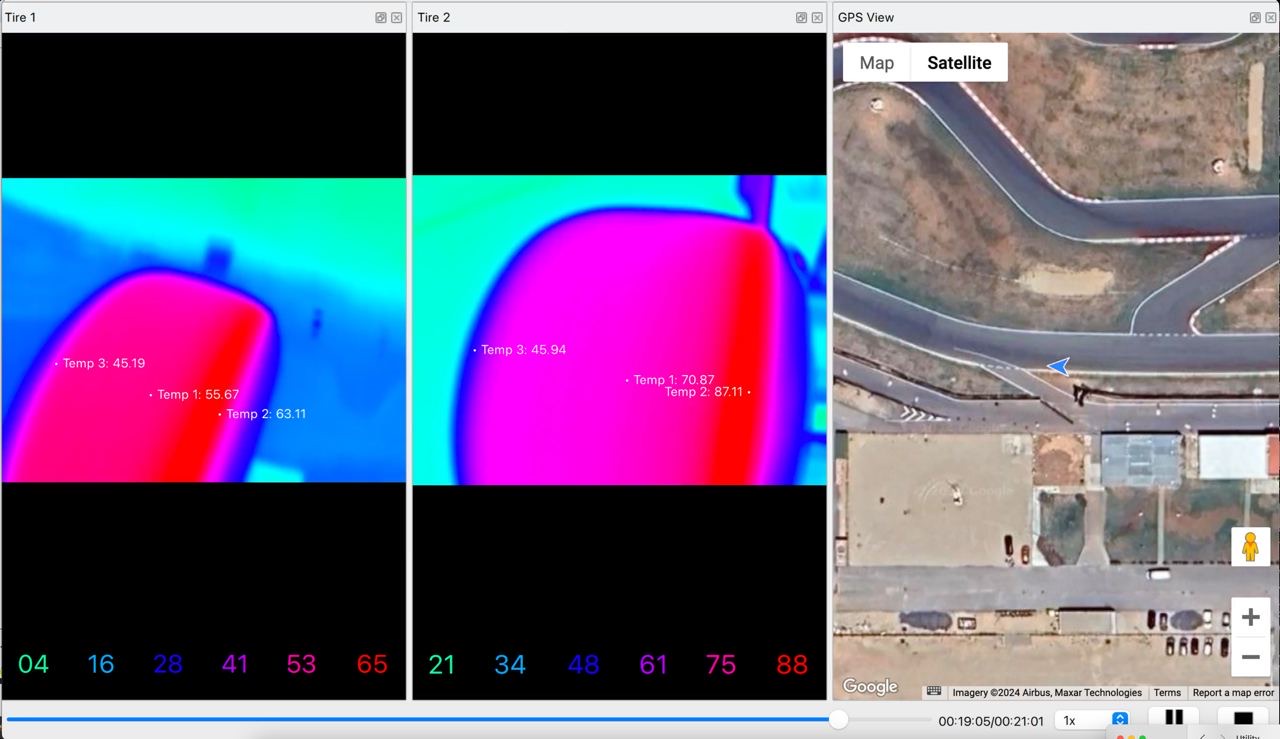Click Report a map error link
1280x739 pixels.
(x=1233, y=692)
